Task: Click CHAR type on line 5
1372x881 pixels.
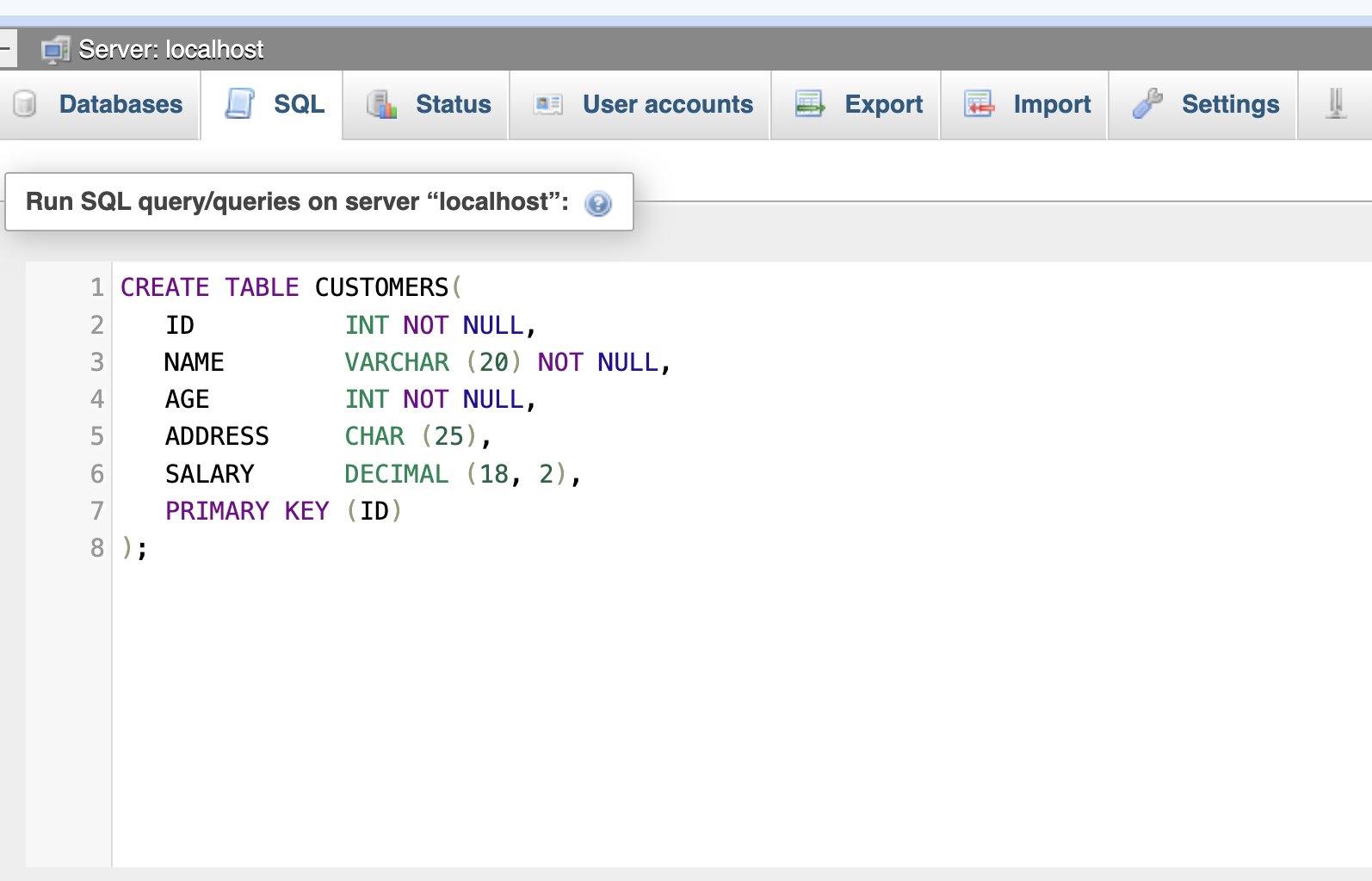Action: coord(374,436)
